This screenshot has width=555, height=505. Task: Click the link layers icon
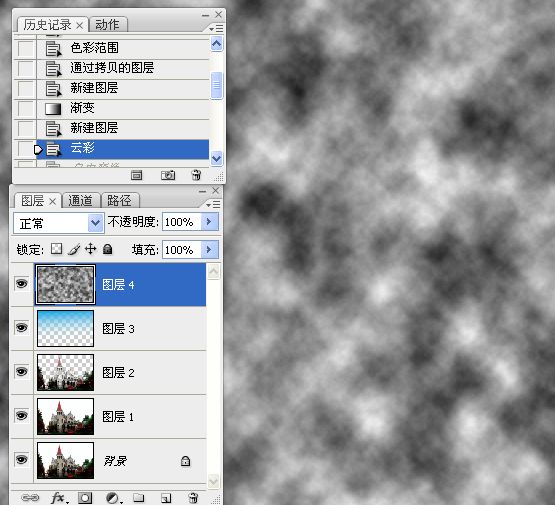[x=30, y=498]
